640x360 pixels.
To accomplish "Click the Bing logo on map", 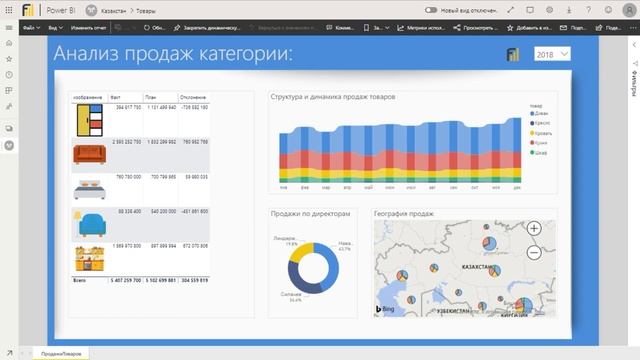I will point(385,309).
